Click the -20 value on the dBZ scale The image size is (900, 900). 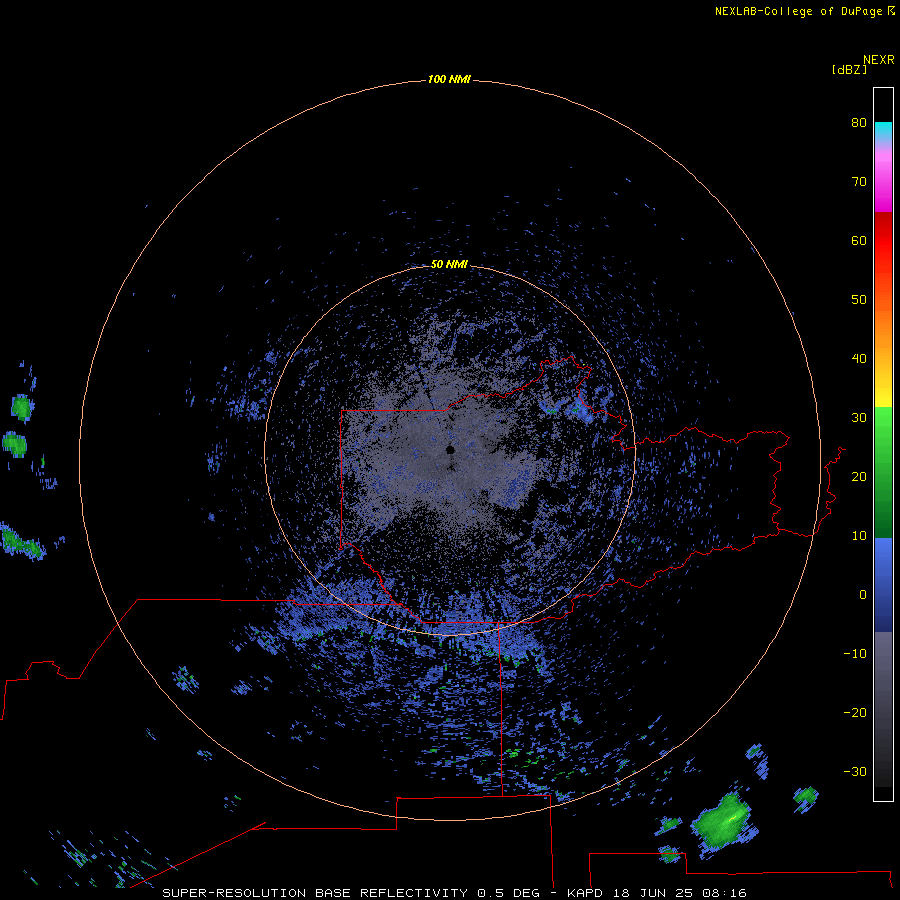855,712
